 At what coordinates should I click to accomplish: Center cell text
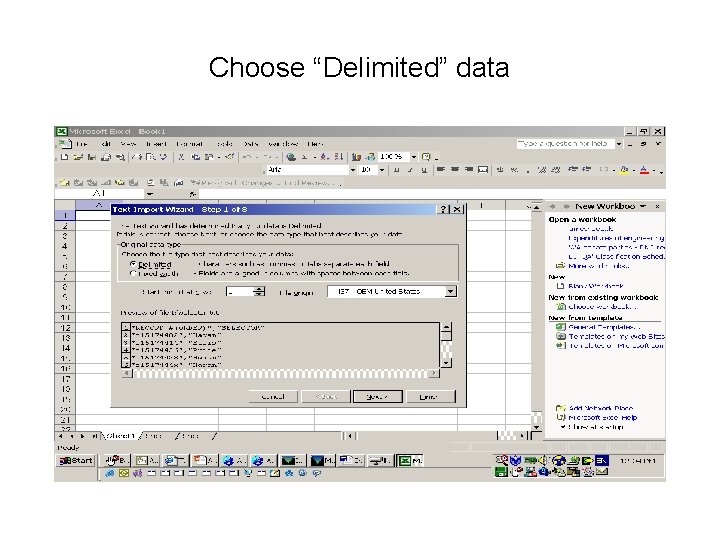coord(455,170)
